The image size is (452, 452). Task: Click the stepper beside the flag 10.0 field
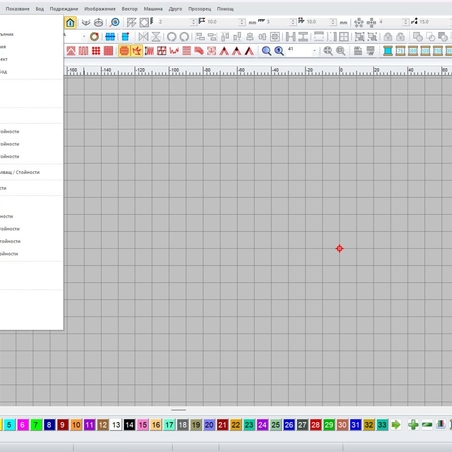coord(242,22)
